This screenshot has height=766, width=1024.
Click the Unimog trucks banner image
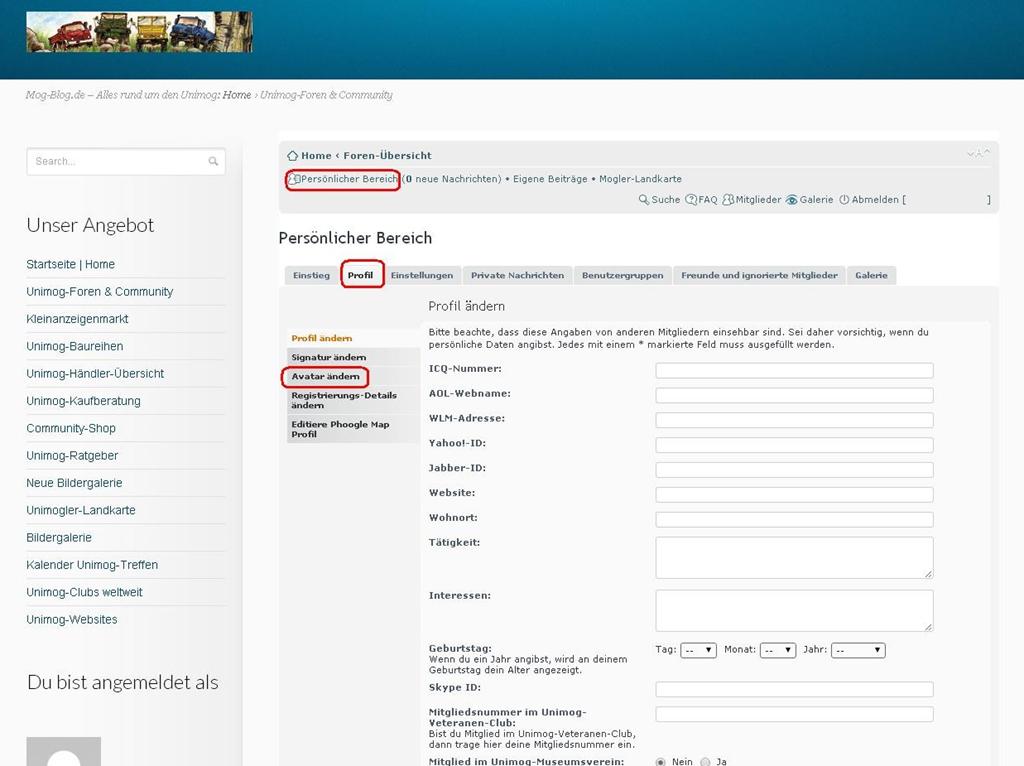pos(139,32)
